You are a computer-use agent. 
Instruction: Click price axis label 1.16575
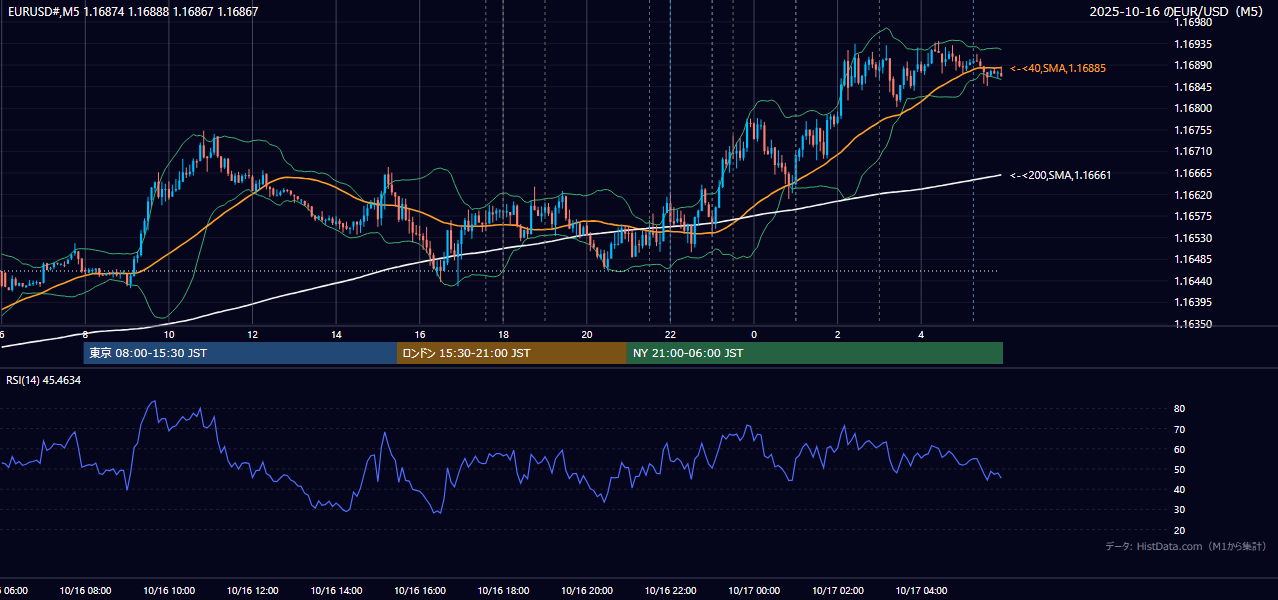pyautogui.click(x=1194, y=216)
